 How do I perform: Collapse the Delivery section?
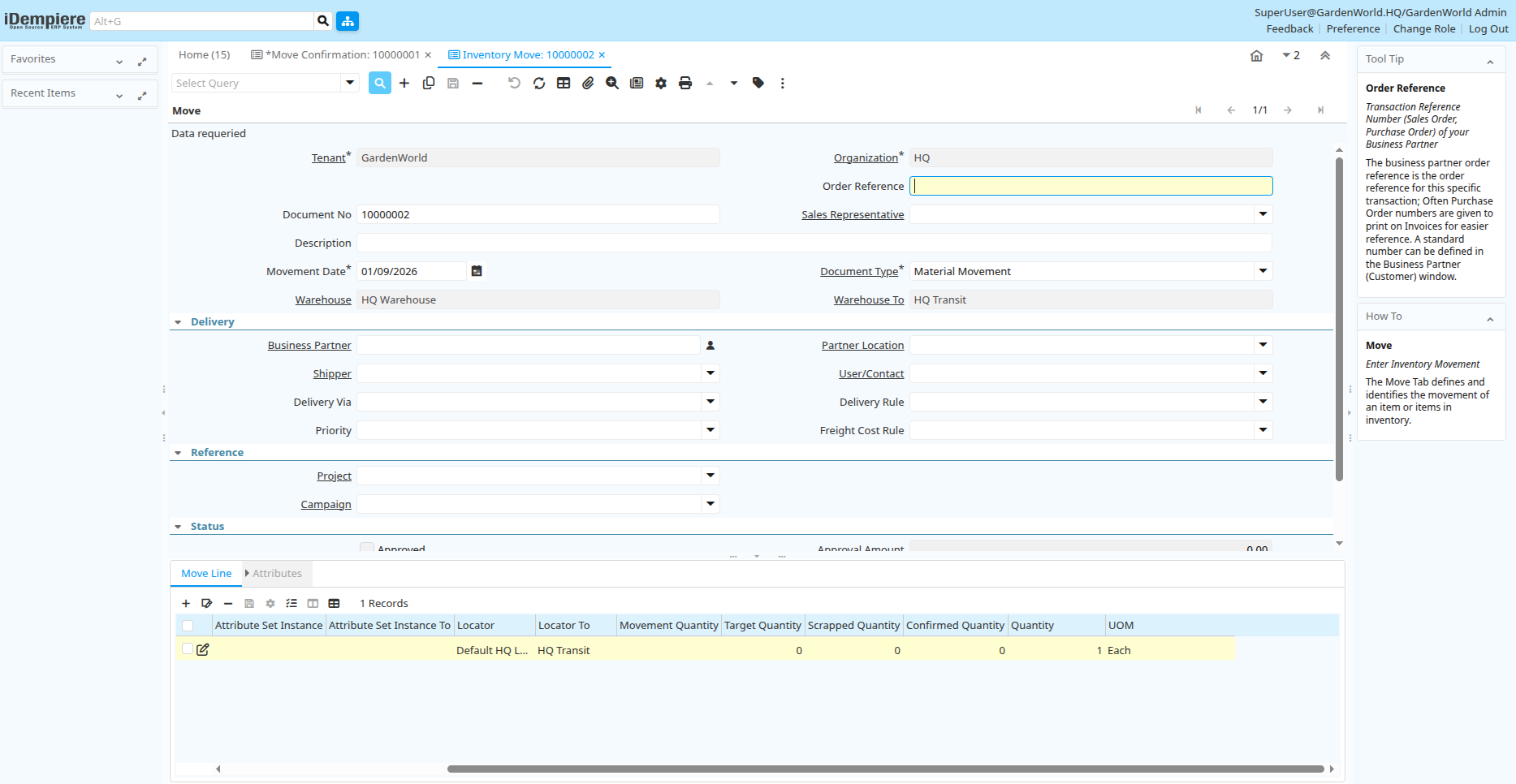coord(178,321)
